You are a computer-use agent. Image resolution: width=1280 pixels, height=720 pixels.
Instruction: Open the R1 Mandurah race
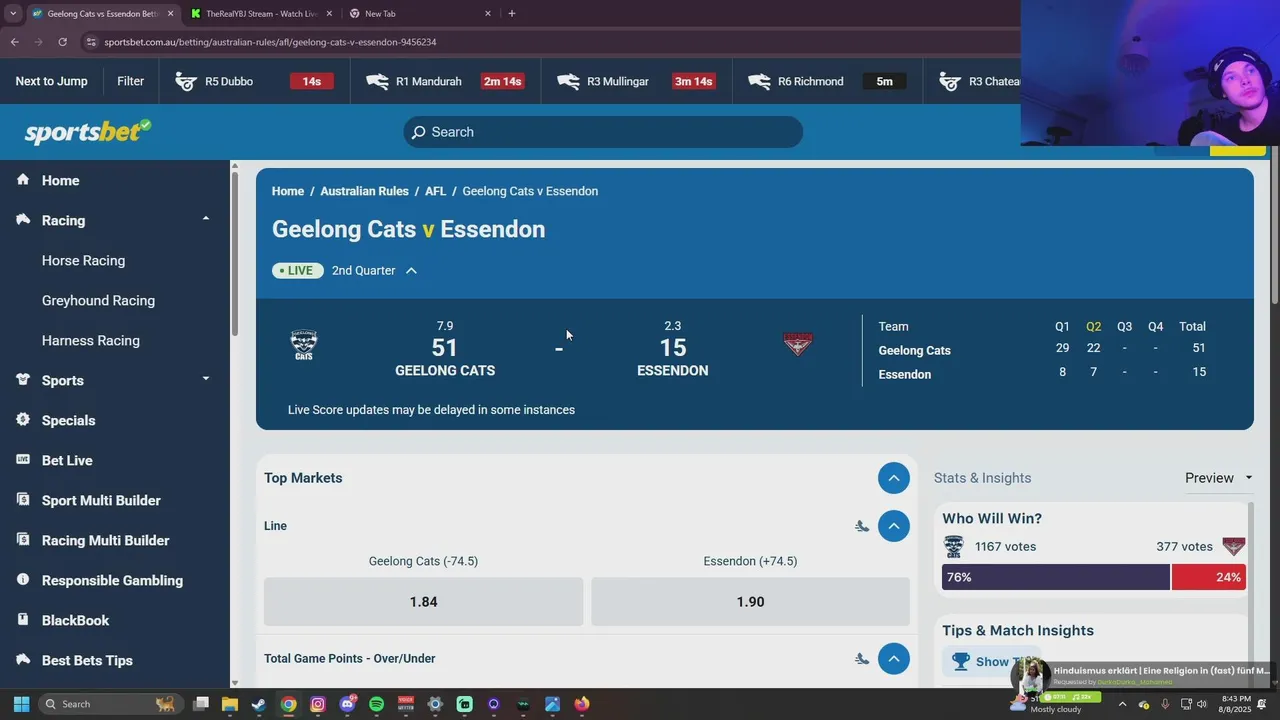[x=446, y=81]
